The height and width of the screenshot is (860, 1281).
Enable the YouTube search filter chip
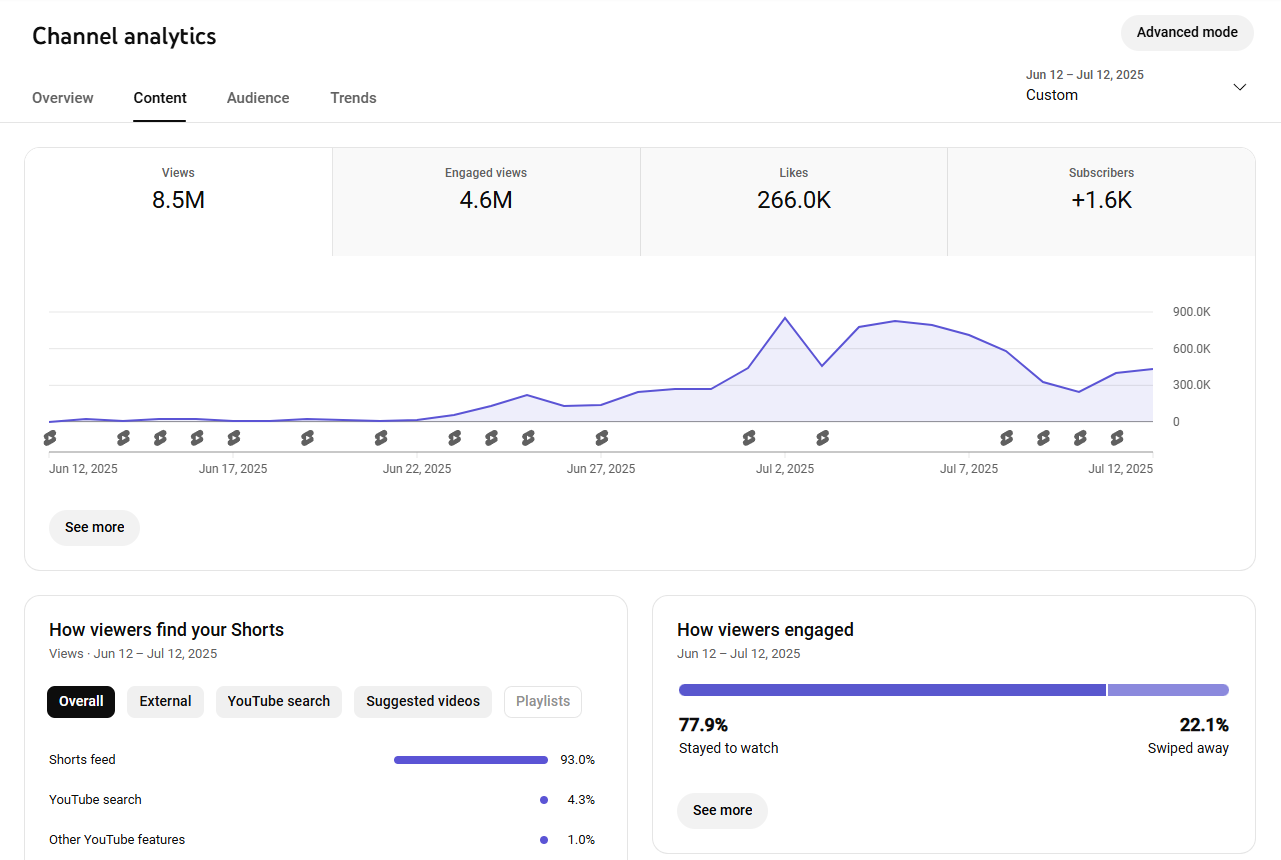tap(279, 702)
